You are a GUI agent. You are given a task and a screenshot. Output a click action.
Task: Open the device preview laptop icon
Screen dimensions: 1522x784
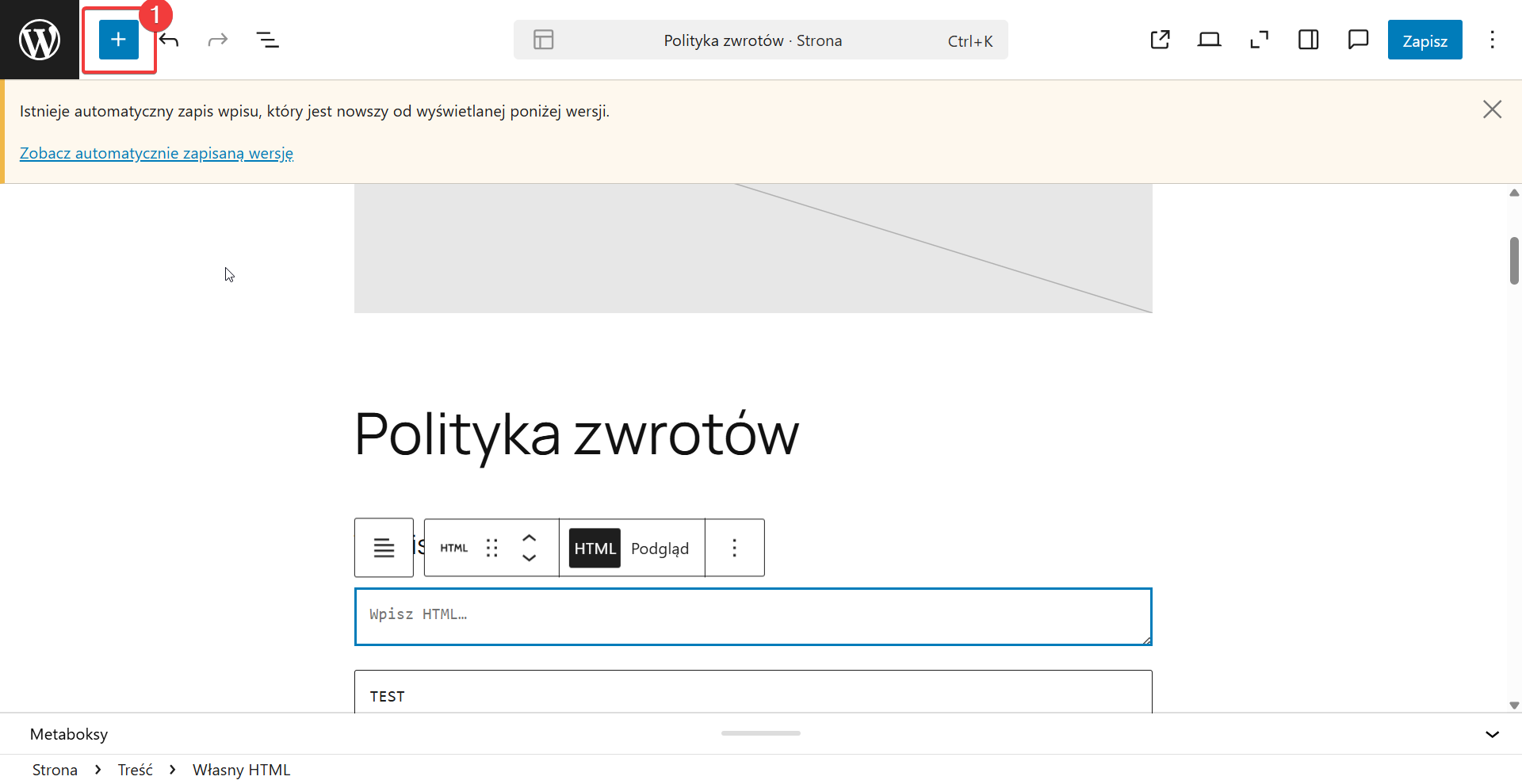coord(1210,40)
